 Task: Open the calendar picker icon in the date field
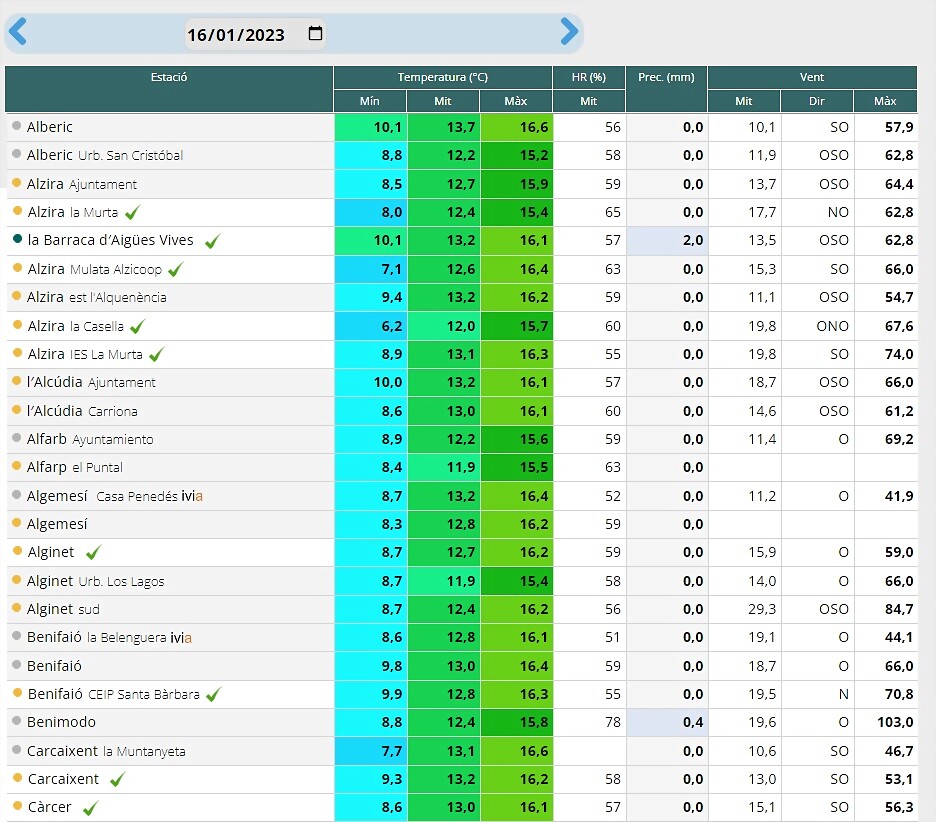pos(315,33)
